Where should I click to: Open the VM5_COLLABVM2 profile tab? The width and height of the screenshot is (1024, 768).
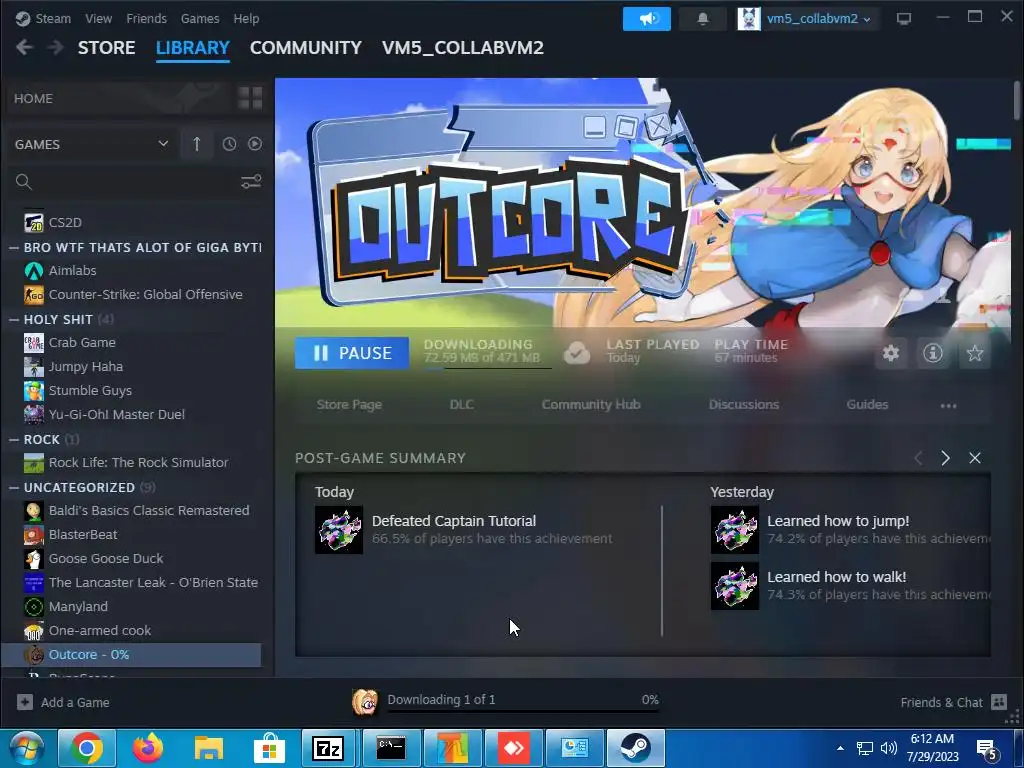click(x=462, y=48)
